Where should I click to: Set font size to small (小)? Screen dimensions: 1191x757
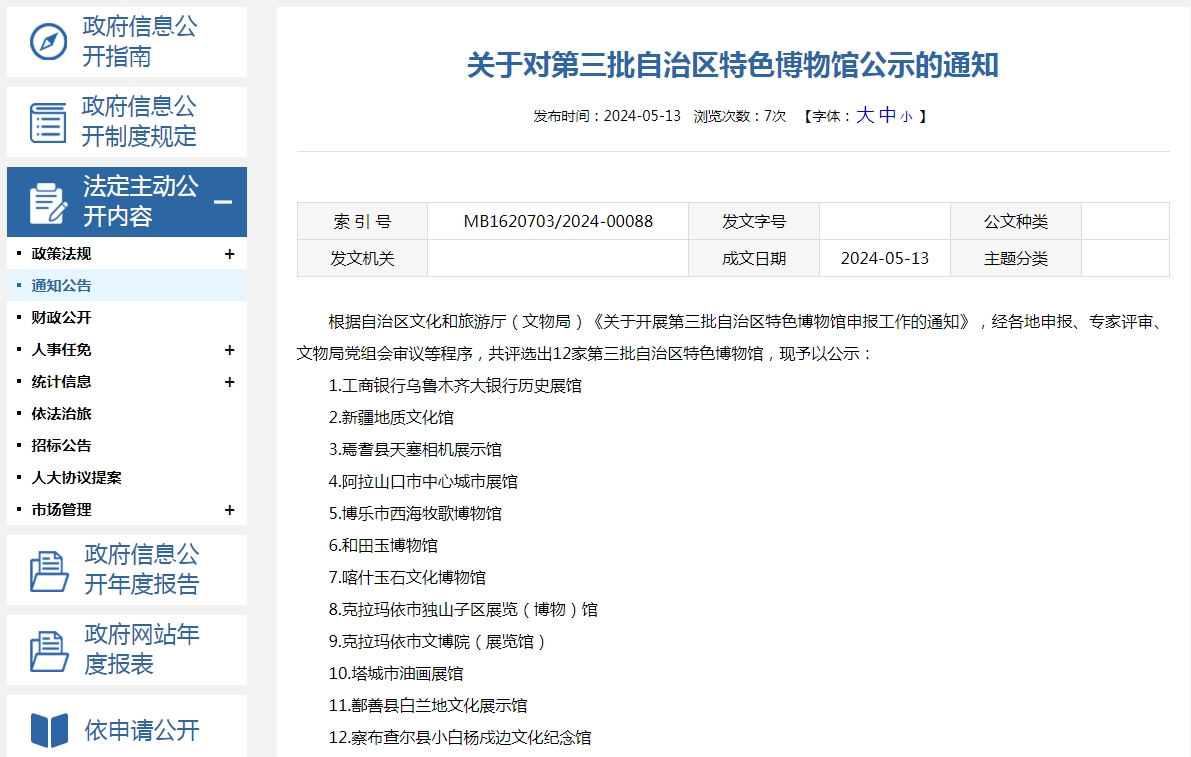click(906, 117)
